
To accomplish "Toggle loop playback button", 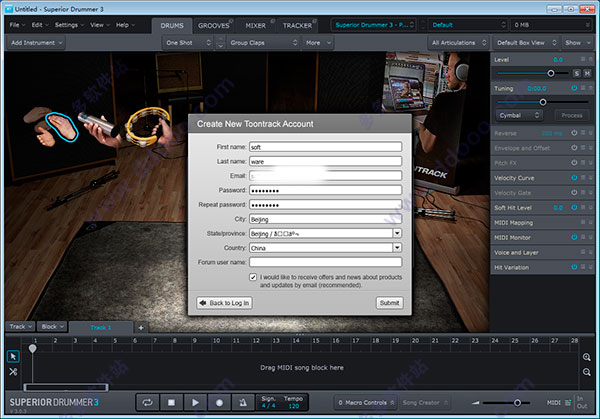I will (x=148, y=403).
